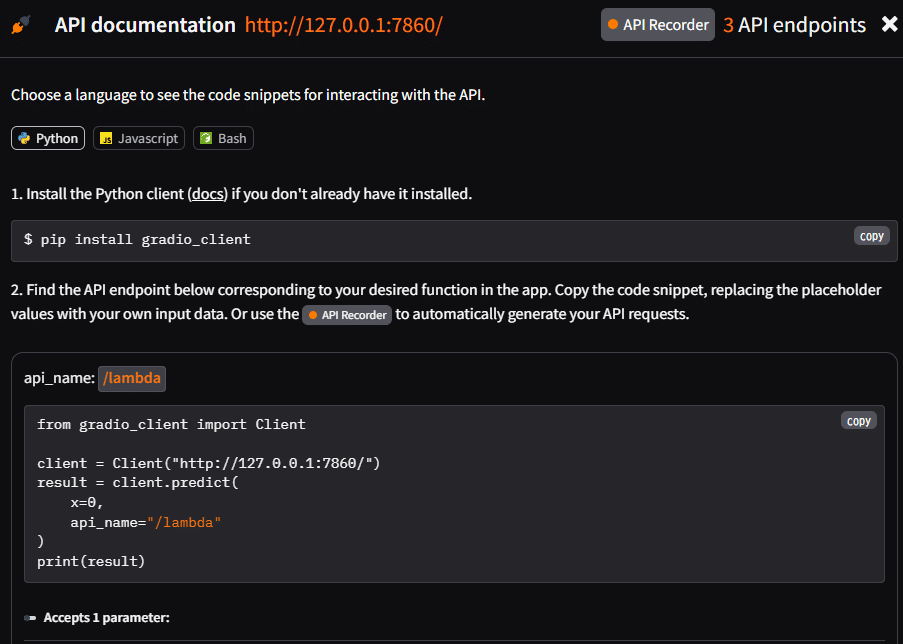Open the http://127.0.0.1:7860/ URL link
Viewport: 903px width, 644px height.
coord(344,25)
